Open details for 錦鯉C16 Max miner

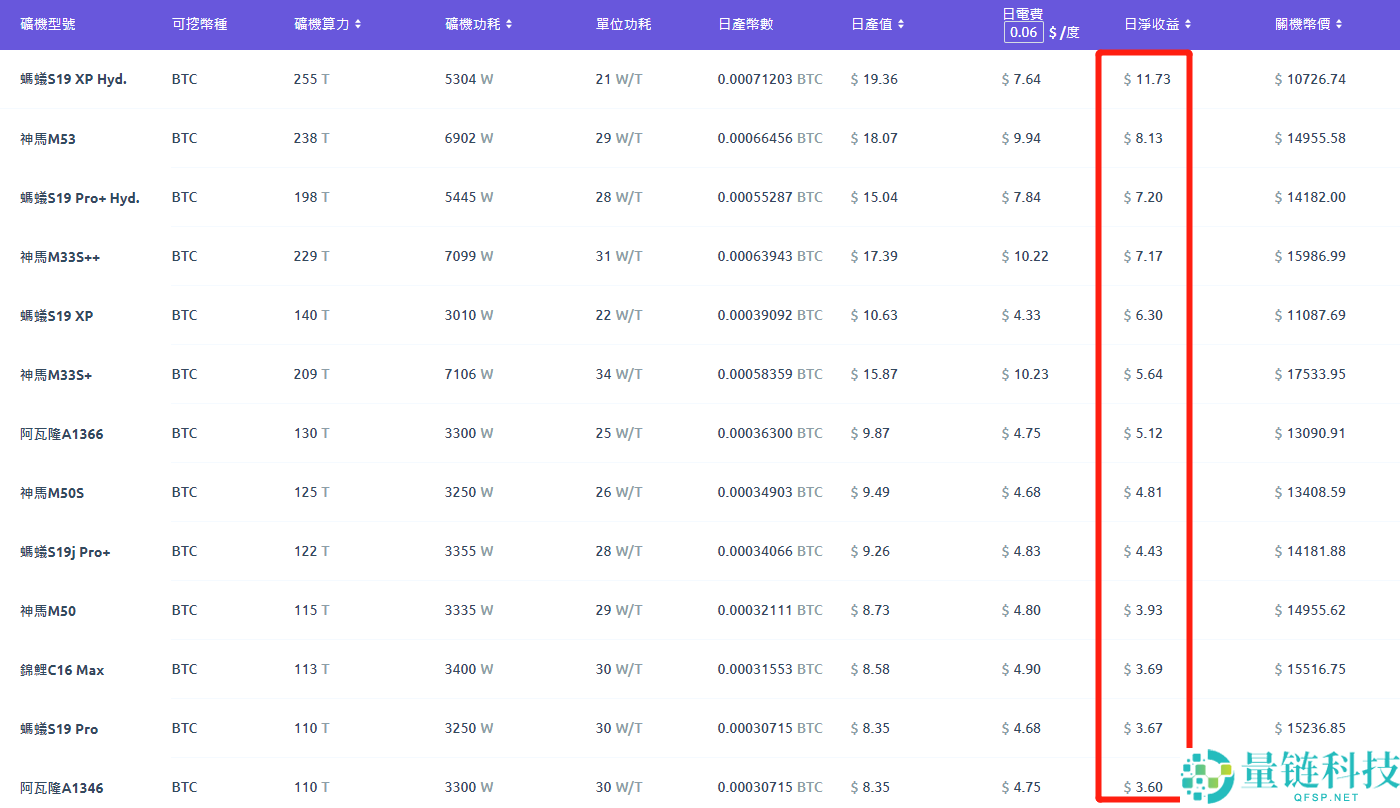[62, 669]
